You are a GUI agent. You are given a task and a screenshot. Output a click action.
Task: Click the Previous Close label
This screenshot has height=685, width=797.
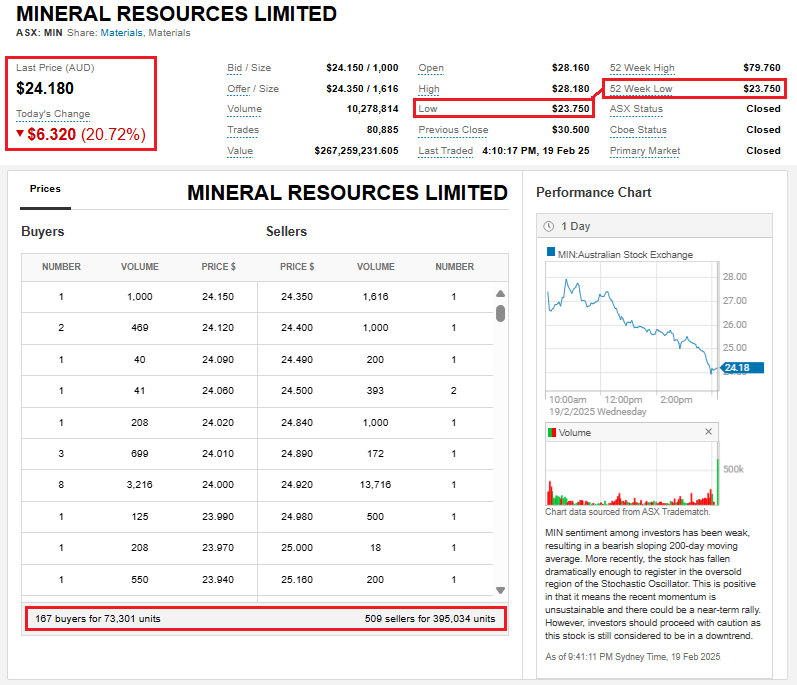(x=453, y=130)
